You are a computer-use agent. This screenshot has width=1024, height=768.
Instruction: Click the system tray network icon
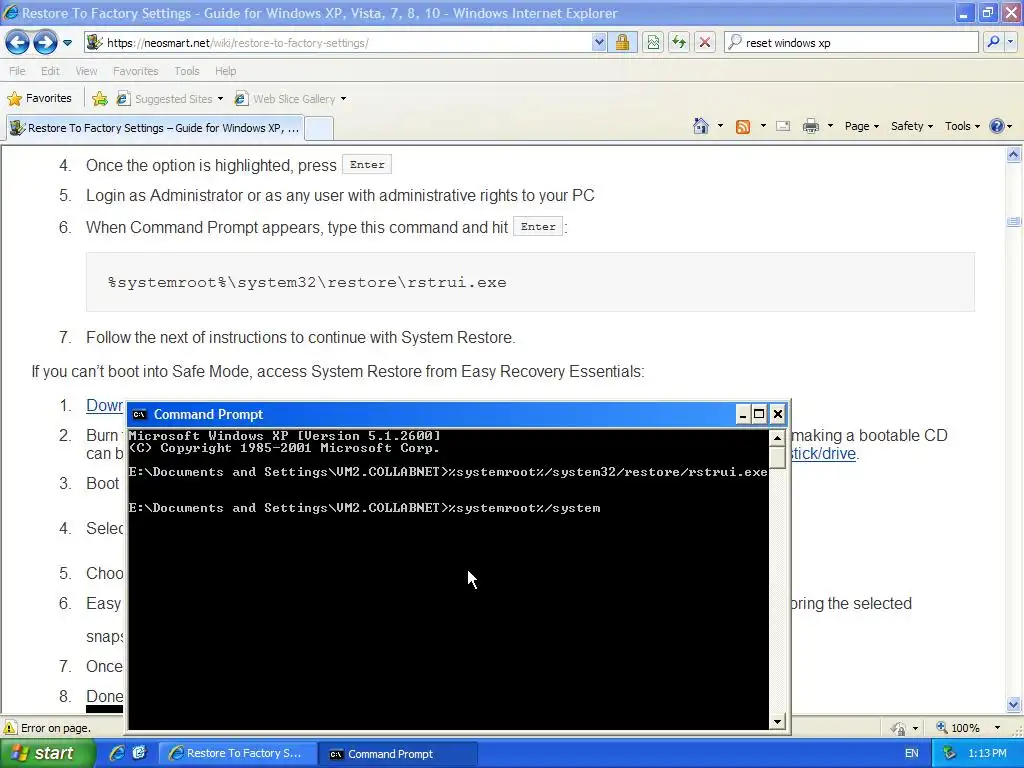950,754
